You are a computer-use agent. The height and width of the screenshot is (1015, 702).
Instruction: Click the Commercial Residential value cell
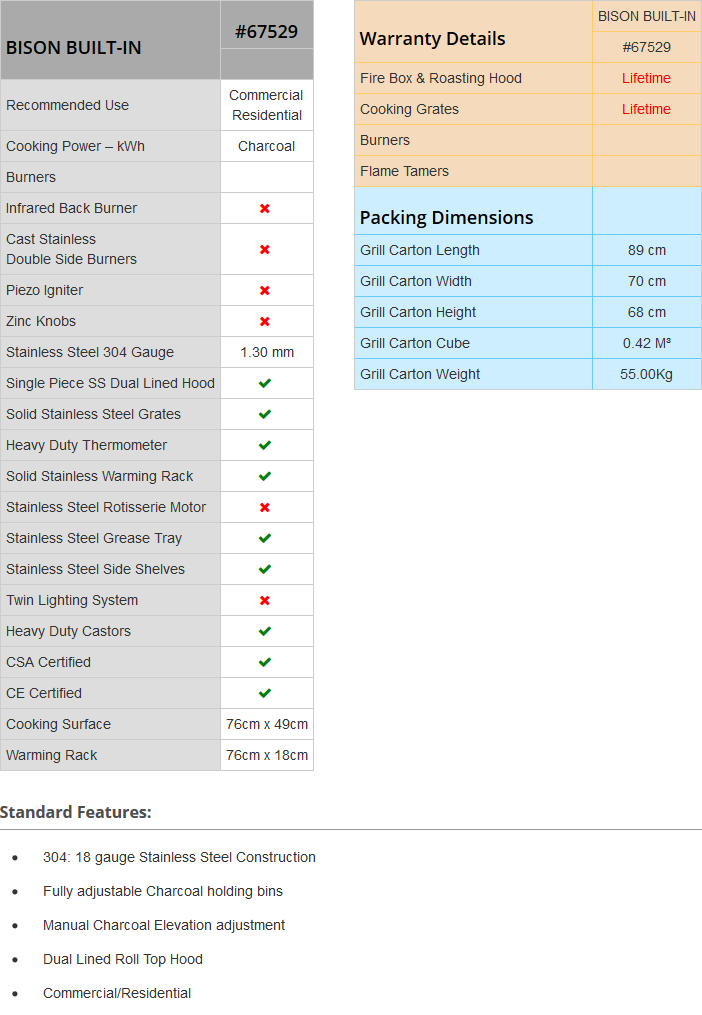point(267,105)
